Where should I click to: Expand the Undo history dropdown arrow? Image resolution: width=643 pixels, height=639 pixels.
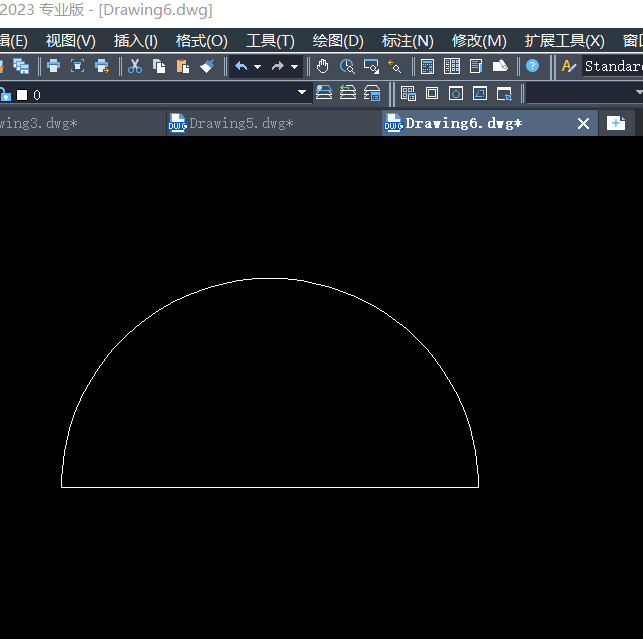point(258,66)
